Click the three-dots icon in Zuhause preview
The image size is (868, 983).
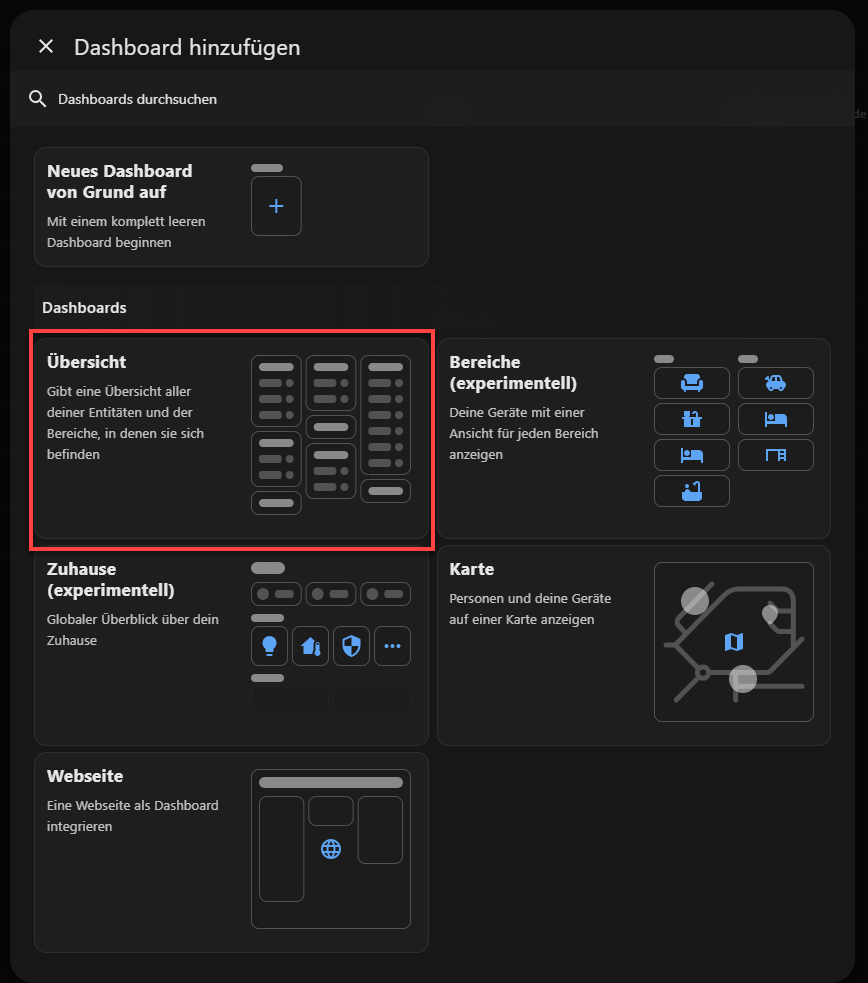(x=392, y=647)
